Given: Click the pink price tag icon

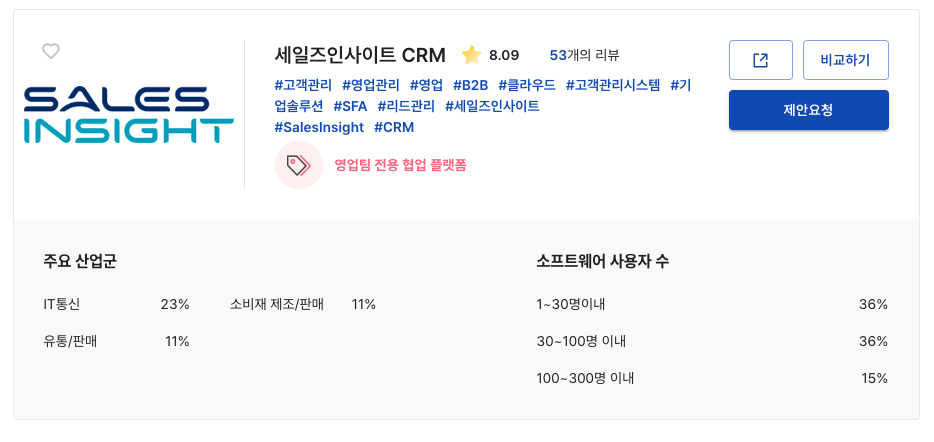Looking at the screenshot, I should [x=298, y=165].
